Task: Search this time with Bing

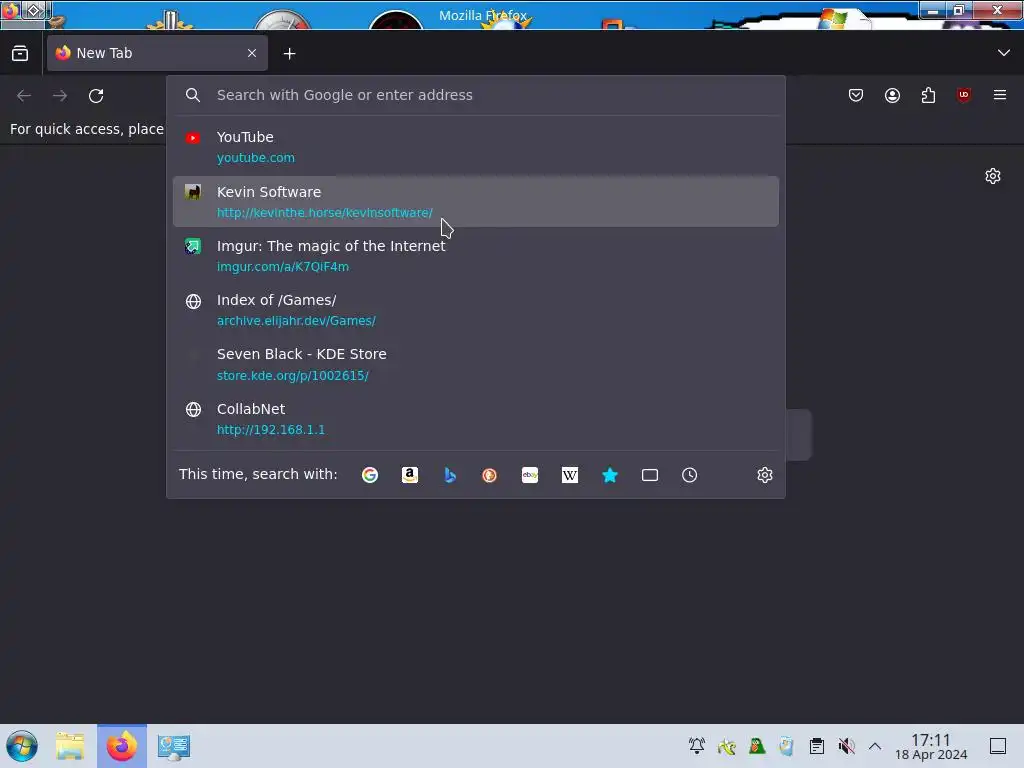Action: point(449,475)
